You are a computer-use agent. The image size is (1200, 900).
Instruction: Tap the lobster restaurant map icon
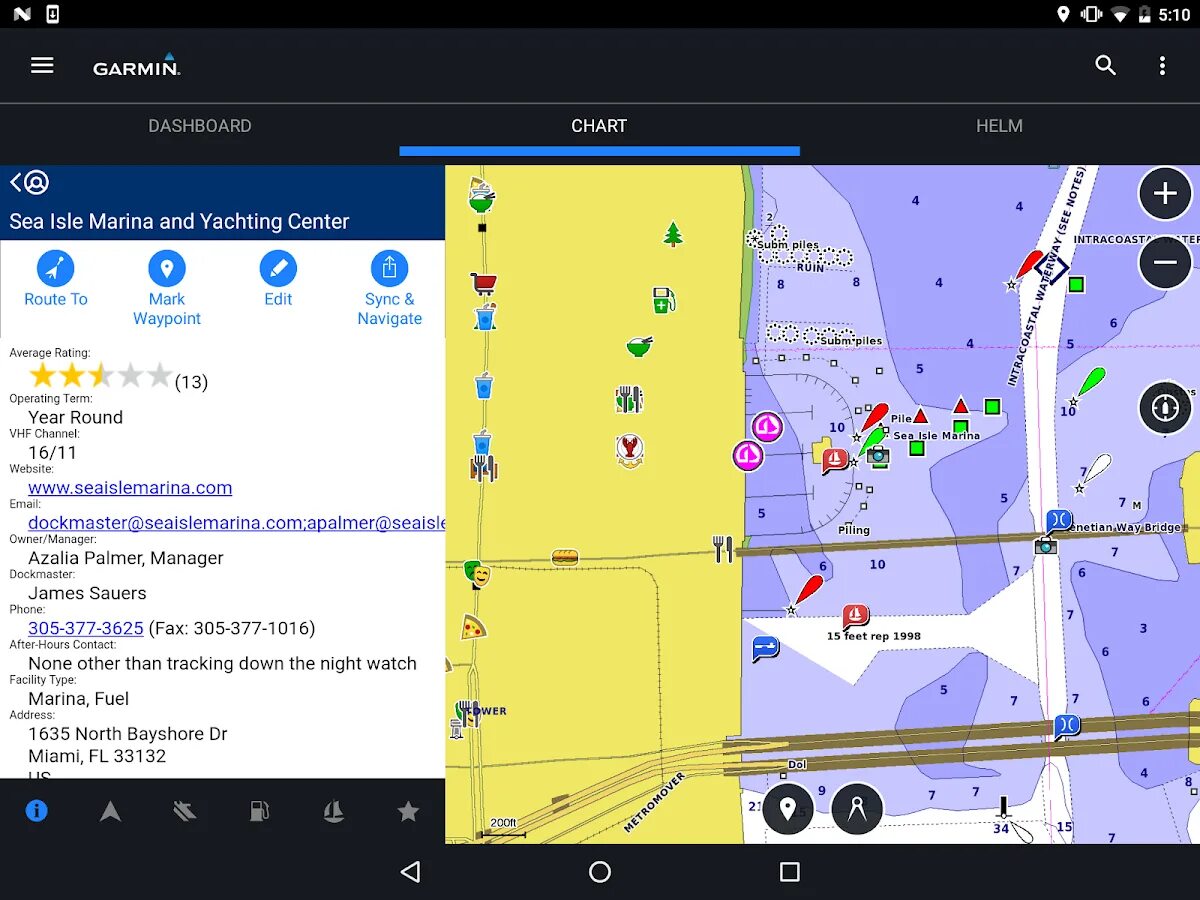(x=629, y=449)
